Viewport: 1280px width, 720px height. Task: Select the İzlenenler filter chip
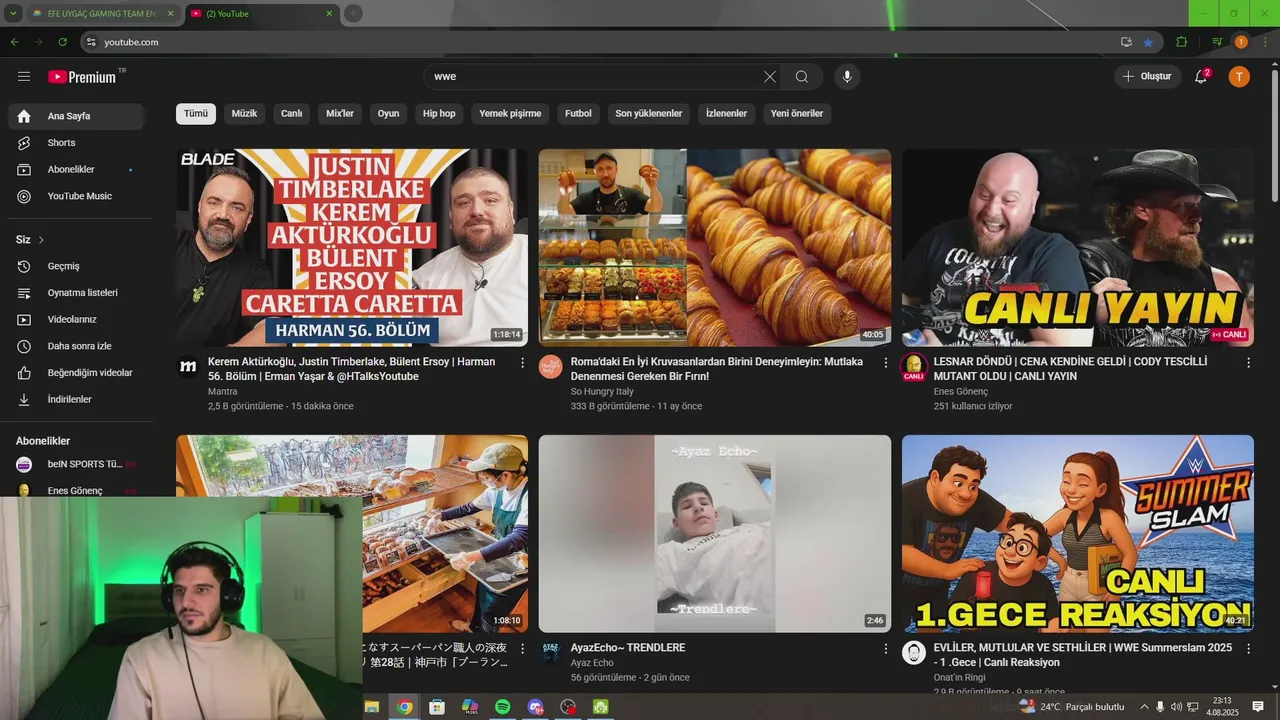726,114
